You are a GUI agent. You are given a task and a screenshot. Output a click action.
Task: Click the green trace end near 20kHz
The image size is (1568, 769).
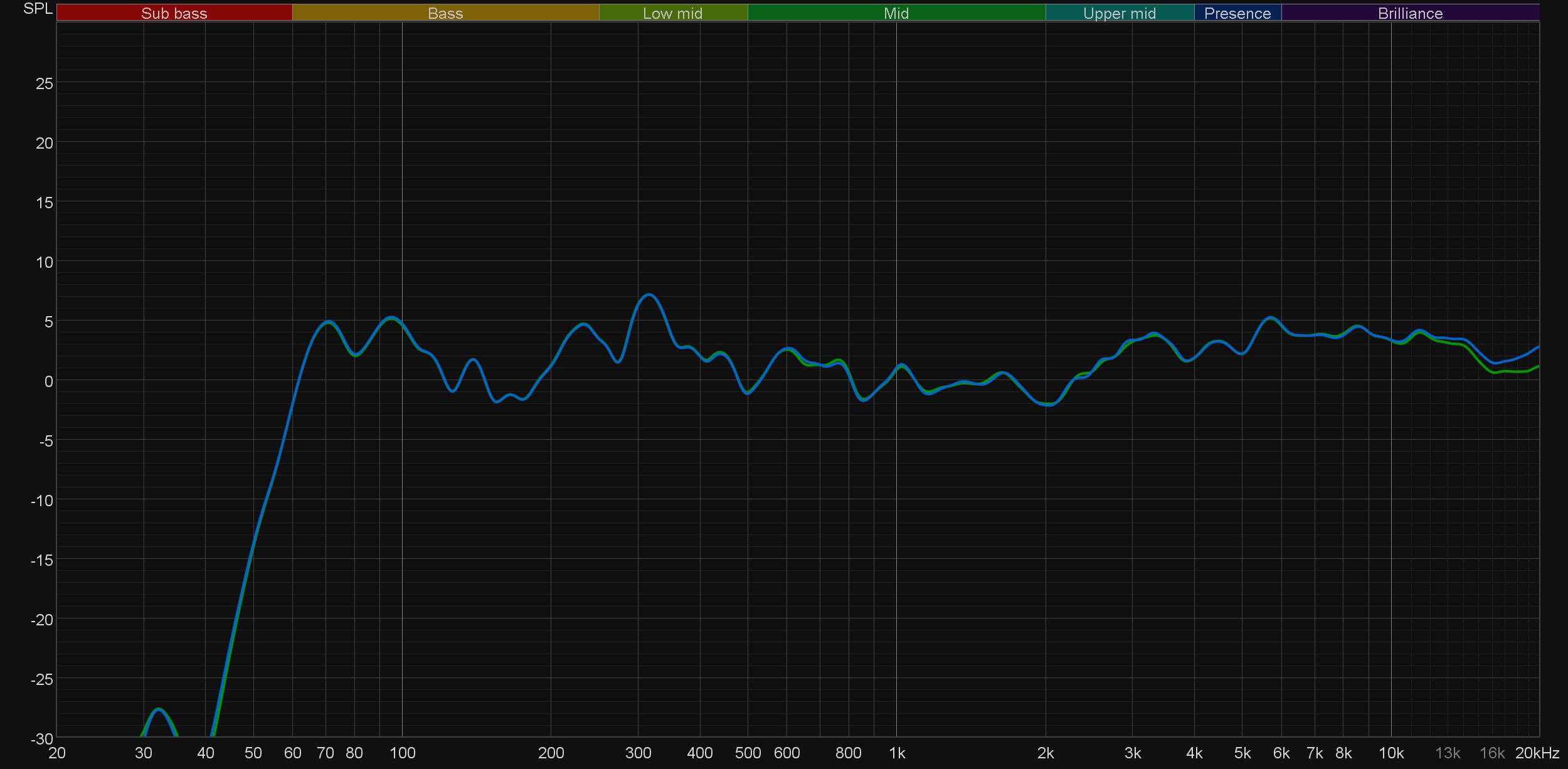click(1537, 367)
